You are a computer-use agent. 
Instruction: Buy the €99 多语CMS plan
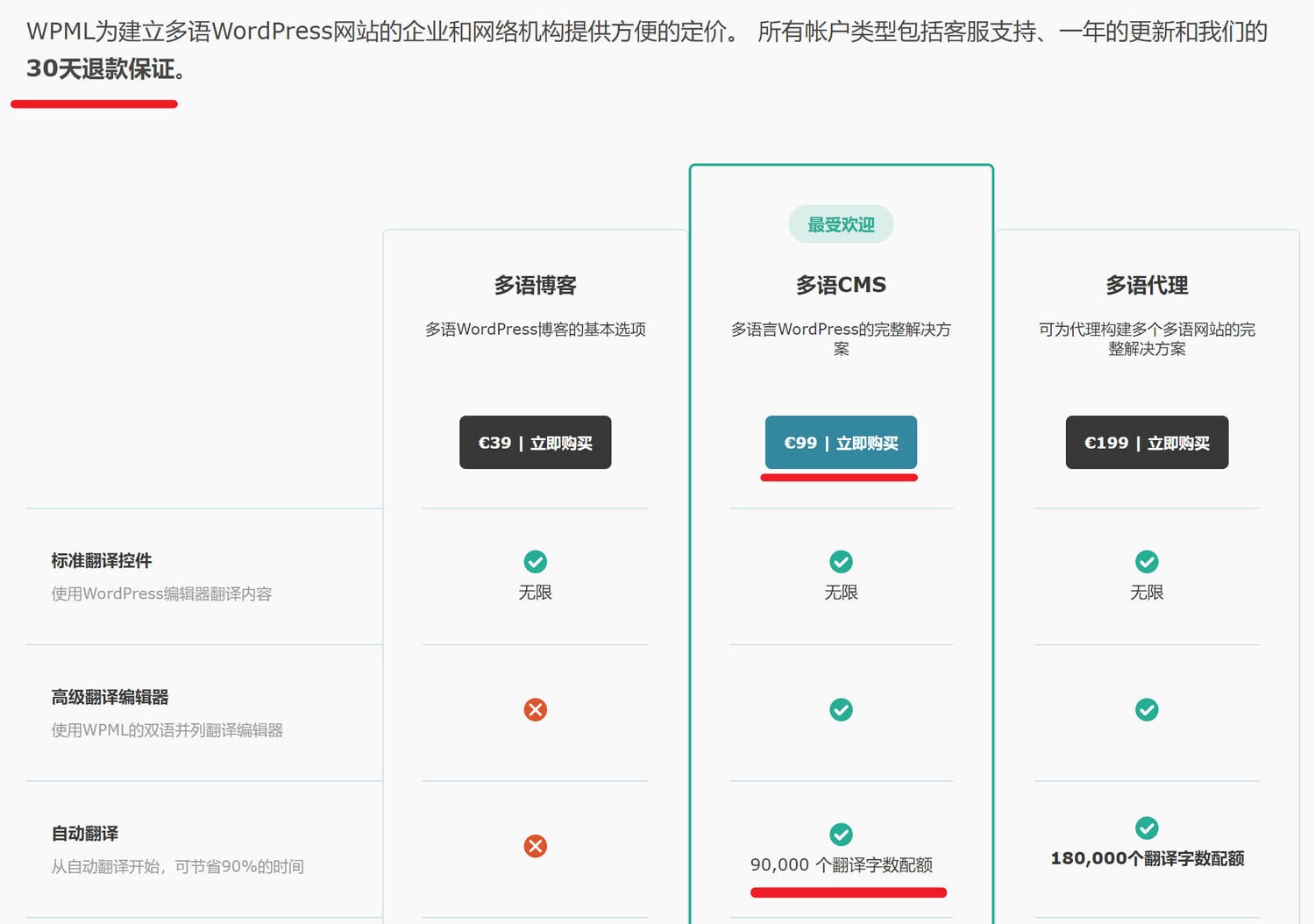(x=841, y=443)
